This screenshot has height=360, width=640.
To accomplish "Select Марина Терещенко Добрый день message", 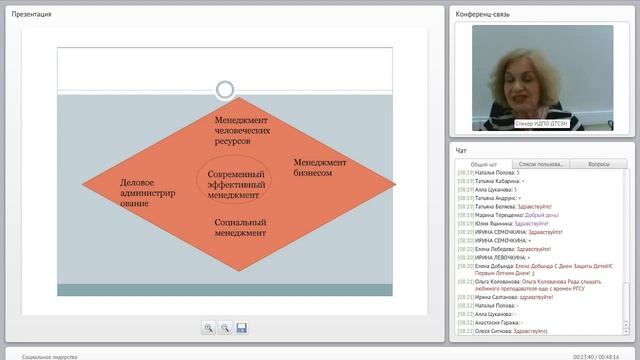I will pos(508,215).
